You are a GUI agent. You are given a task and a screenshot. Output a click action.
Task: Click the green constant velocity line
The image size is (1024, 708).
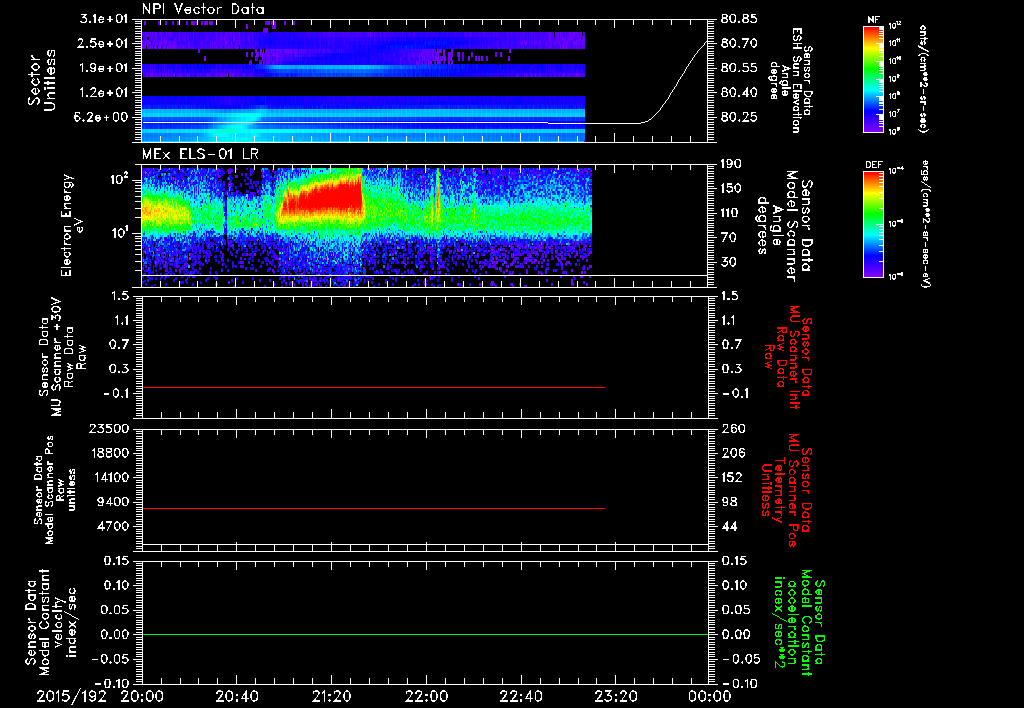coord(424,635)
